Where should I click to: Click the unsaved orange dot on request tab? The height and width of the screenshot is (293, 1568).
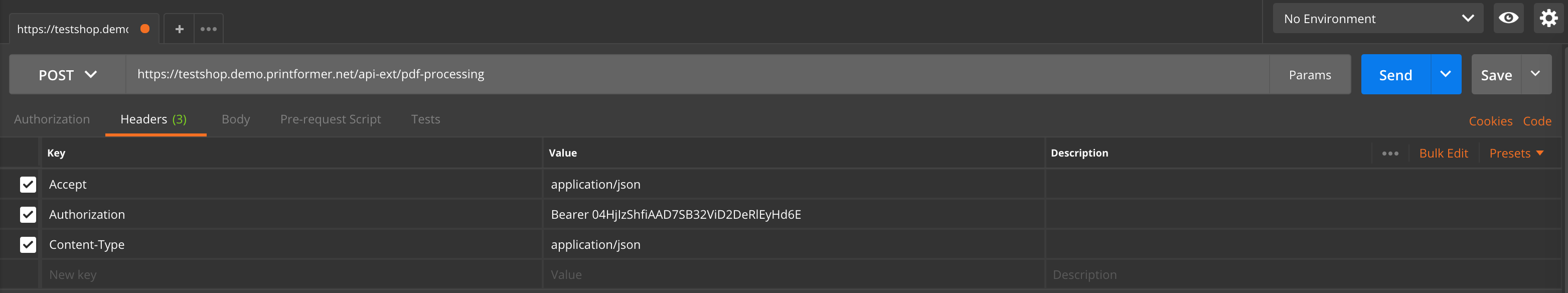145,29
